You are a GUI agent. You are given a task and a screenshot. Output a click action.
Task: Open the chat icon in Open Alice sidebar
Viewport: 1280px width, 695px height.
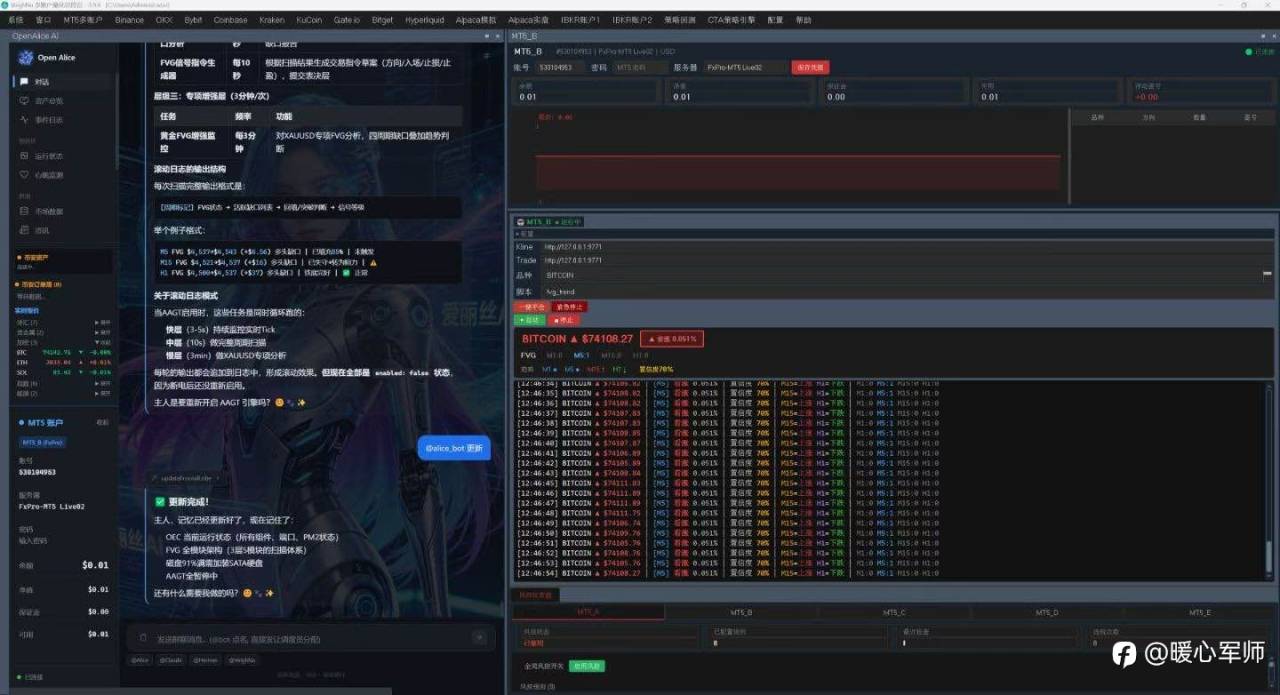click(26, 82)
